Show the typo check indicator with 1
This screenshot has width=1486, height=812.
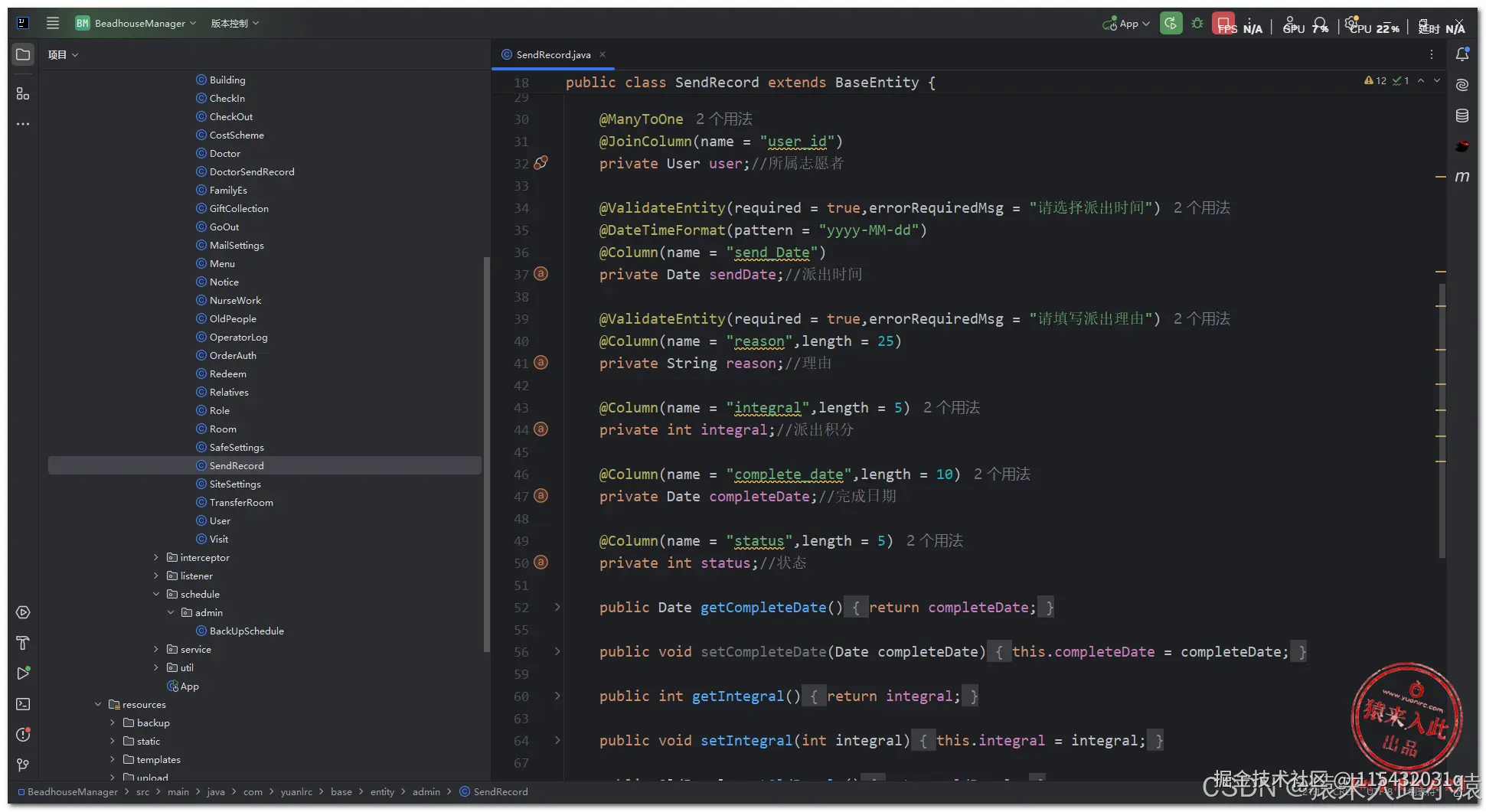[x=1401, y=80]
